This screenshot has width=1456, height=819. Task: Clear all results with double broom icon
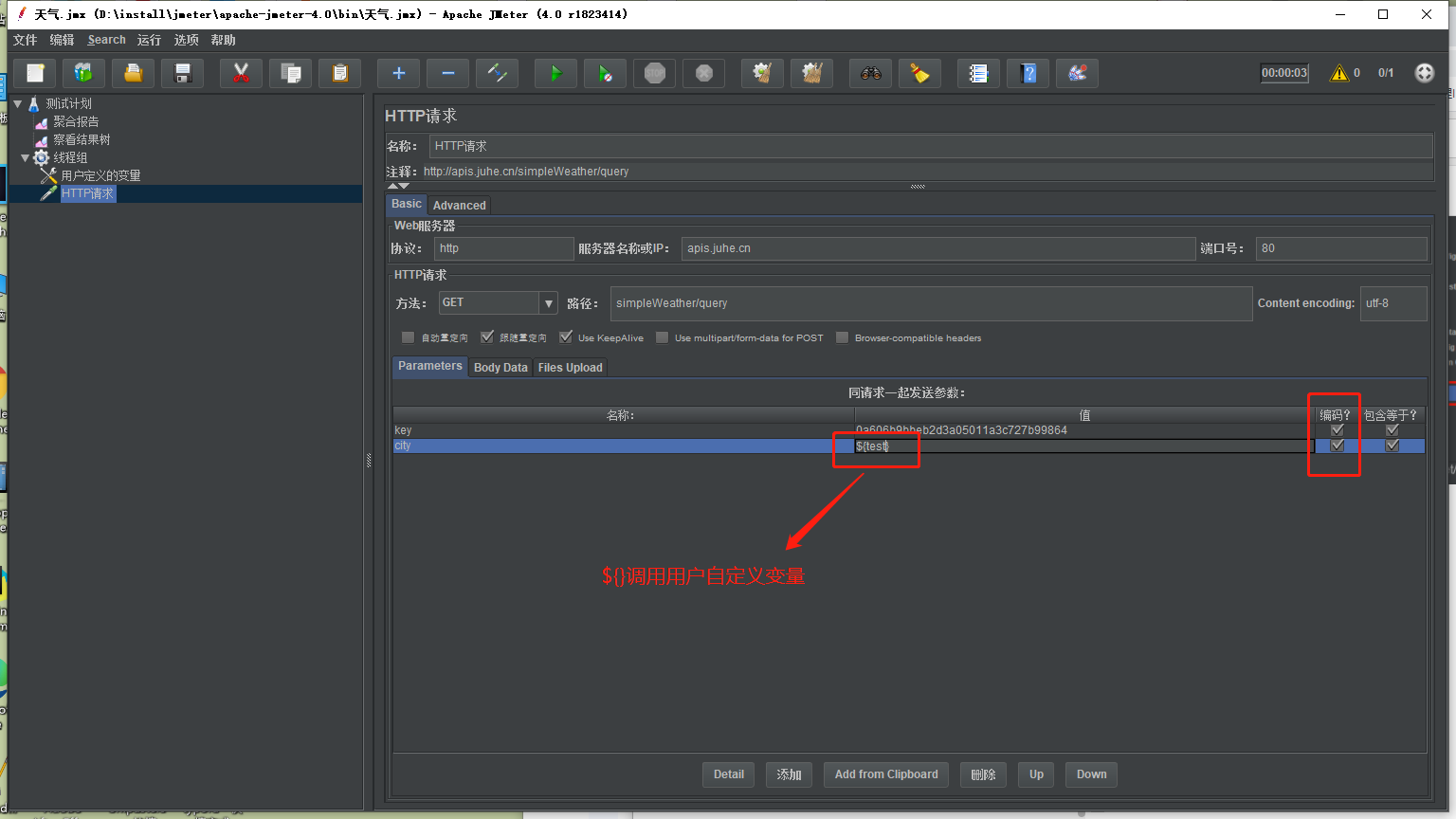tap(811, 73)
